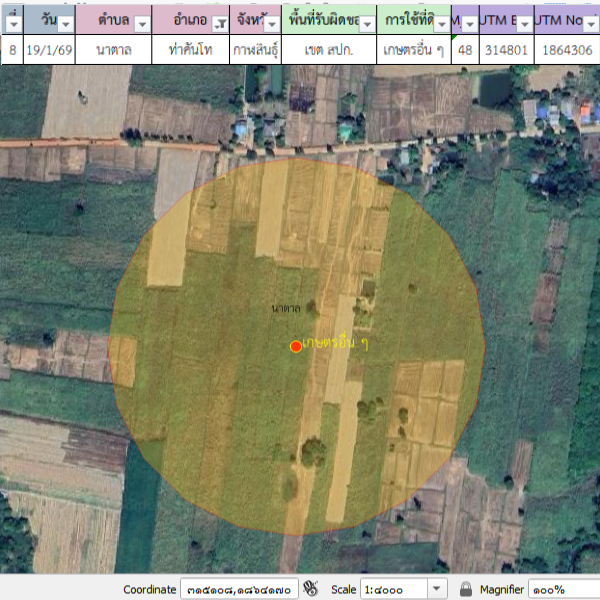
Task: Click the Coordinate input field
Action: (x=238, y=589)
